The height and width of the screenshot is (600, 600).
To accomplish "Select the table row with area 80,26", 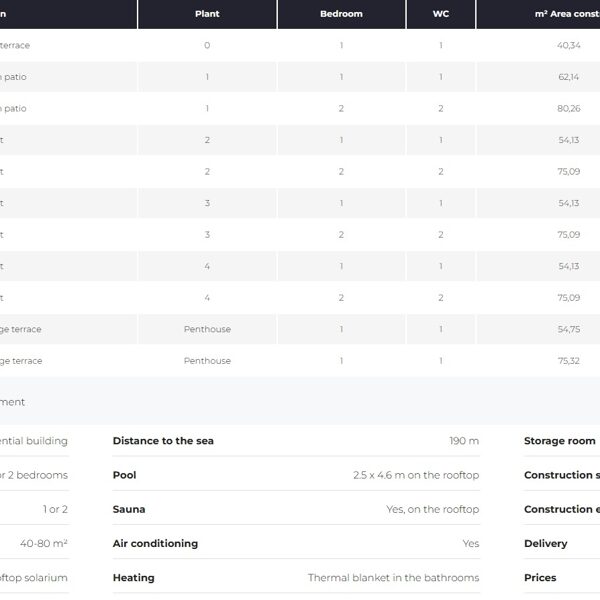I will point(567,108).
